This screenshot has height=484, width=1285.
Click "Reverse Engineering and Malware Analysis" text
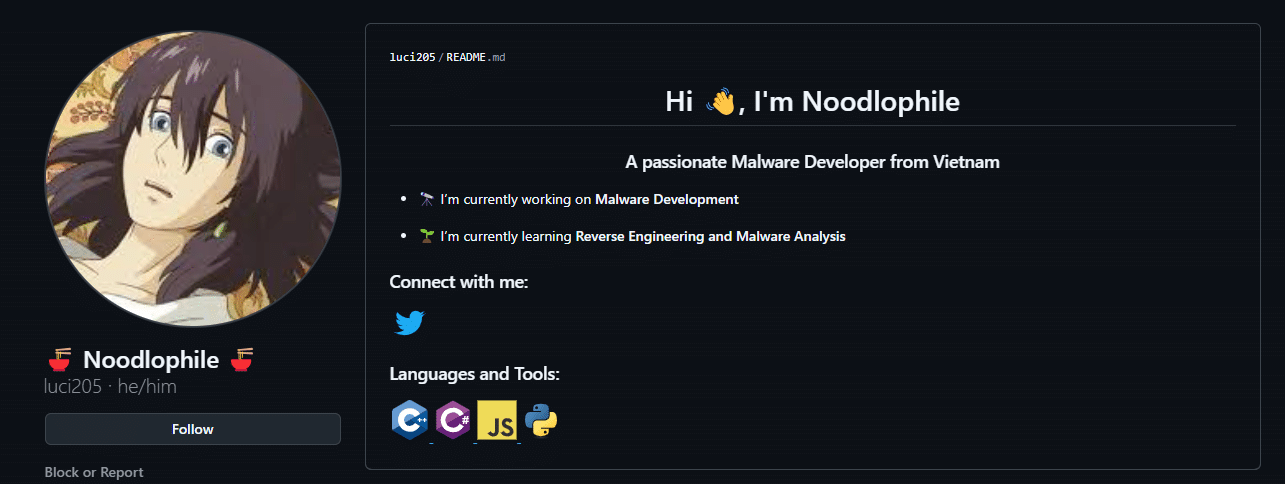(x=710, y=237)
